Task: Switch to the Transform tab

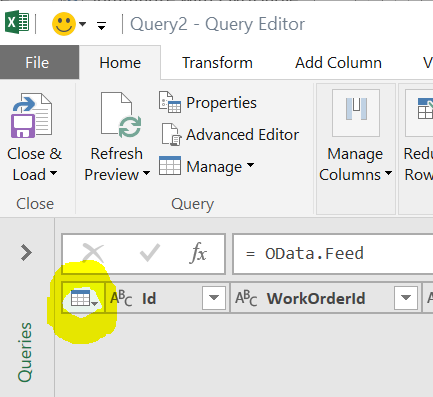Action: coord(217,63)
